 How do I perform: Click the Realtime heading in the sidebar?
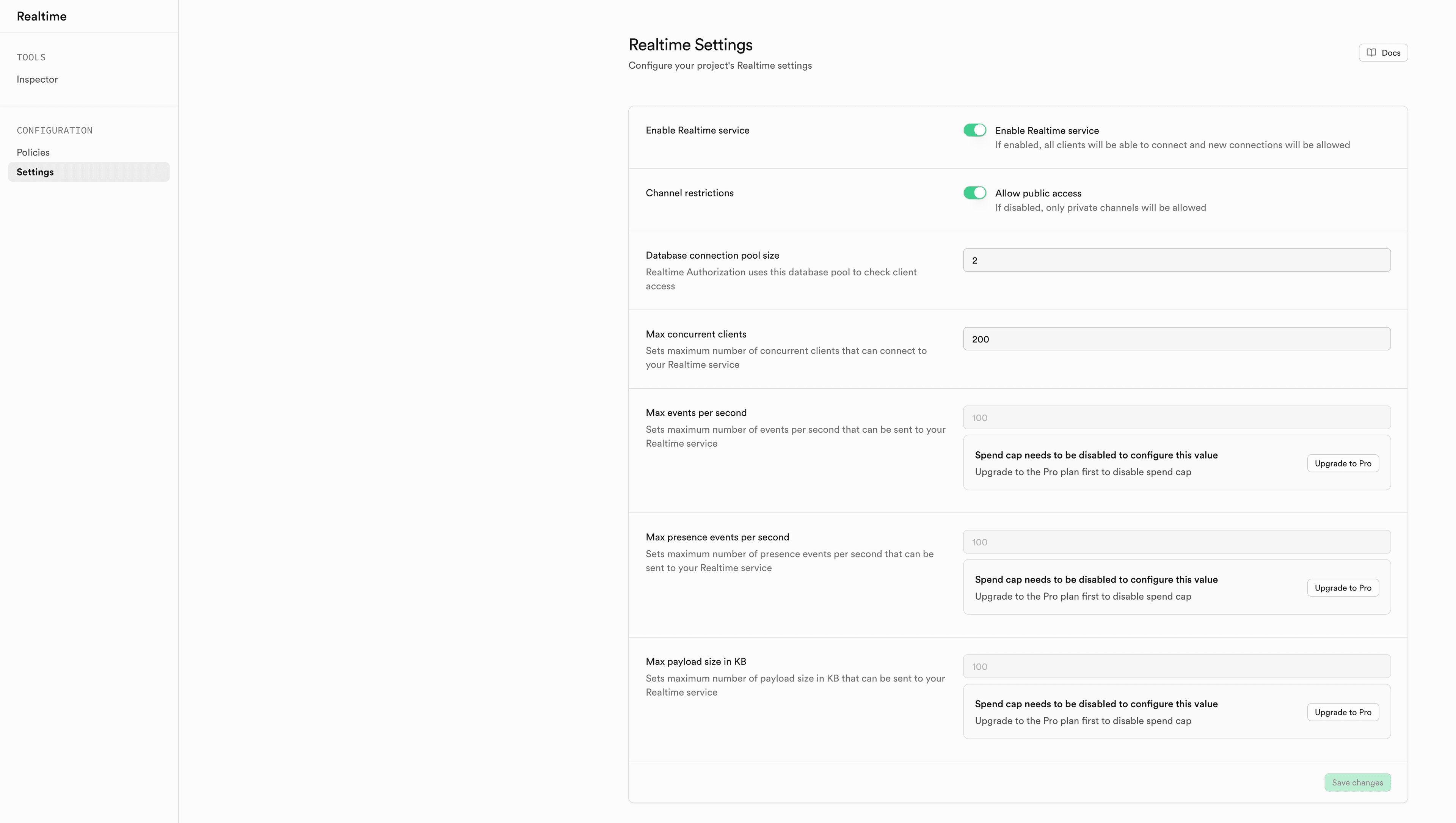click(x=41, y=16)
